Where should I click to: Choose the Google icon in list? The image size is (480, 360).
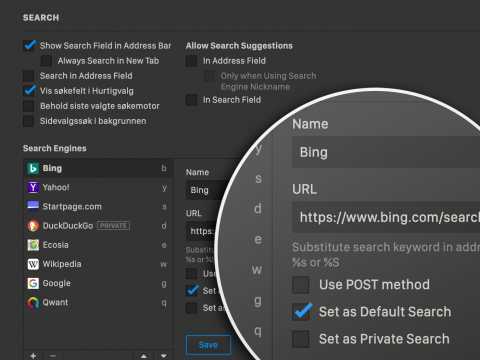tap(33, 283)
